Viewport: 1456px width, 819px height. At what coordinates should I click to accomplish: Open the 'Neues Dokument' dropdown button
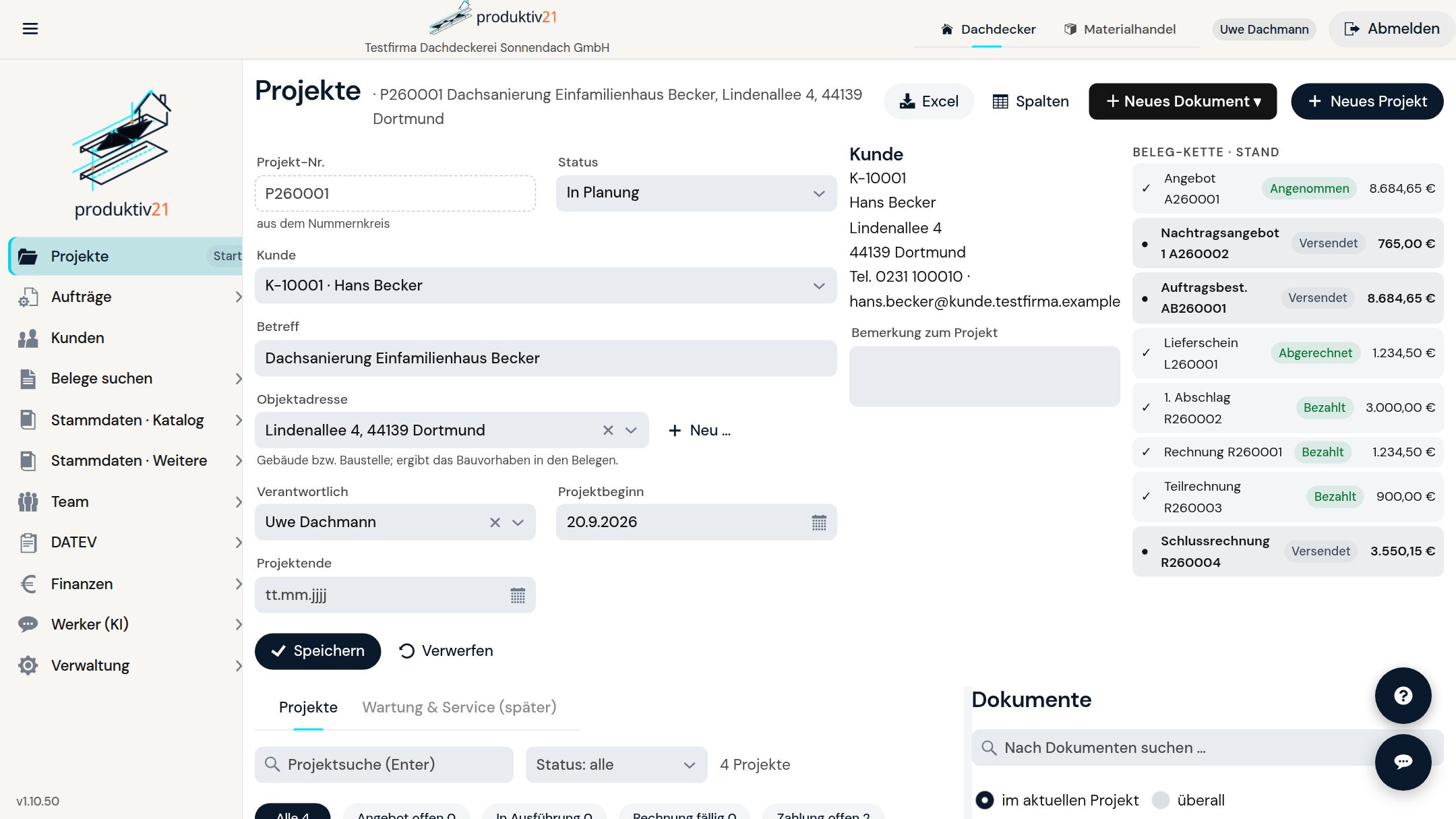pos(1182,101)
